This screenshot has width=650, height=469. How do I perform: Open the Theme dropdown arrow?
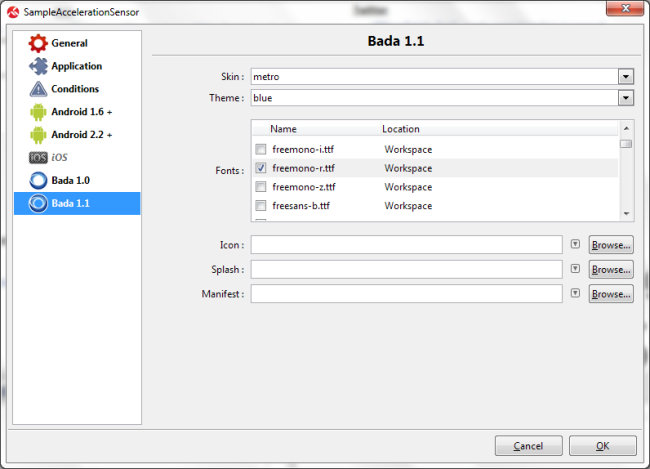click(626, 98)
